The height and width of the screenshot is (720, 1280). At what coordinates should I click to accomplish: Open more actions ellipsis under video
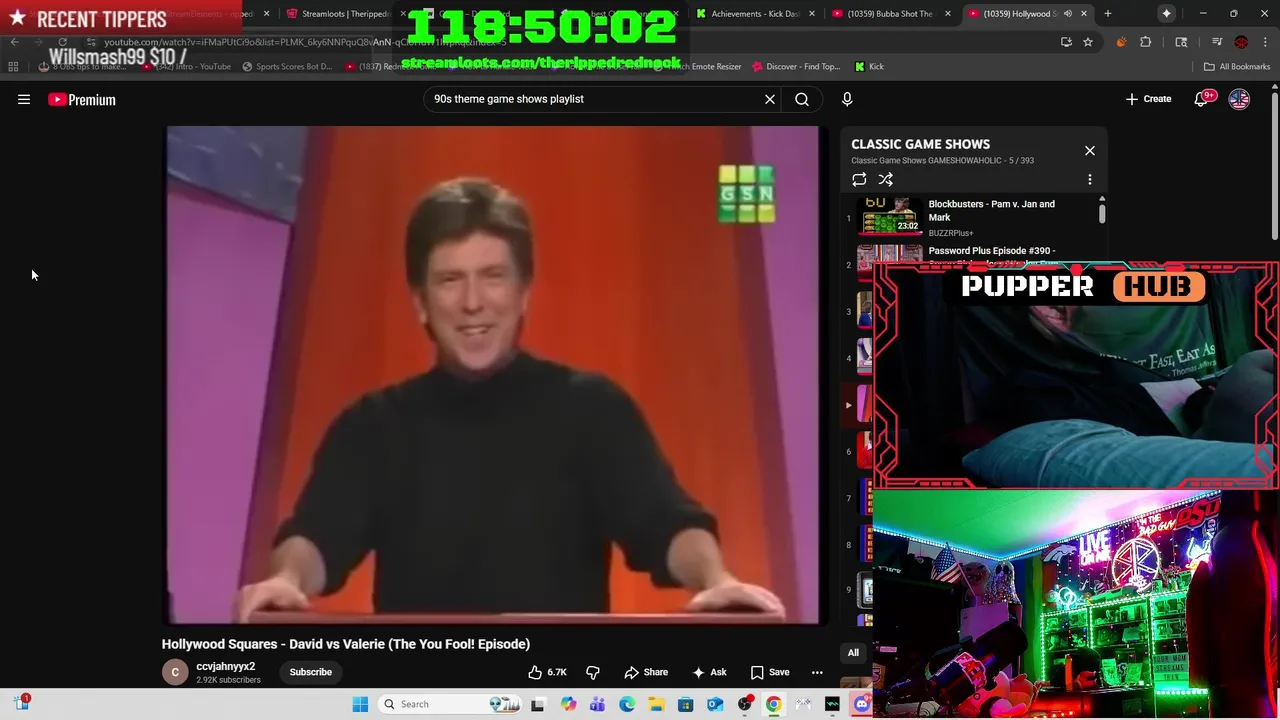[x=817, y=672]
